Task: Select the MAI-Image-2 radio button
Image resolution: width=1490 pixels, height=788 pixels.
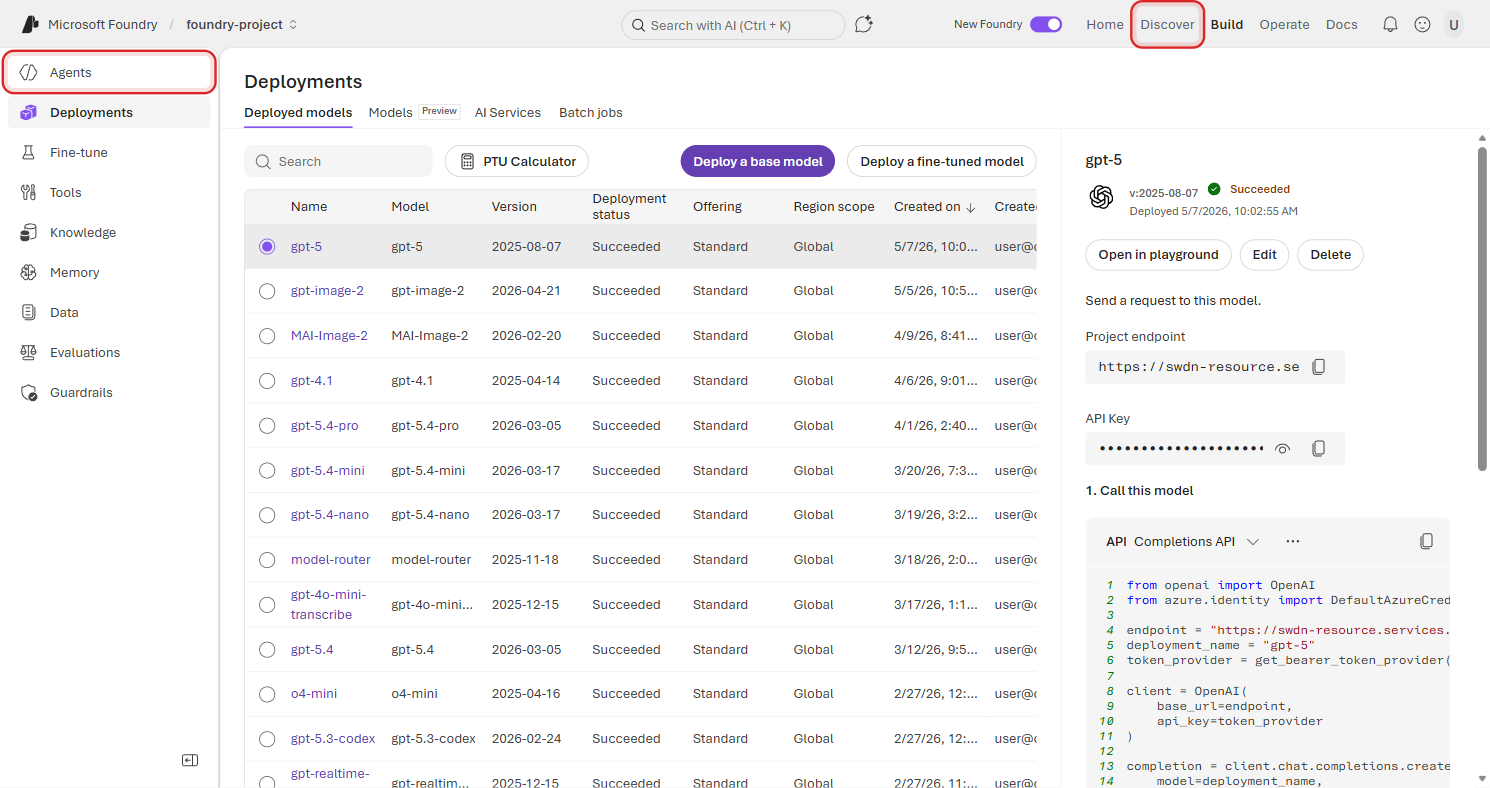Action: [x=267, y=336]
